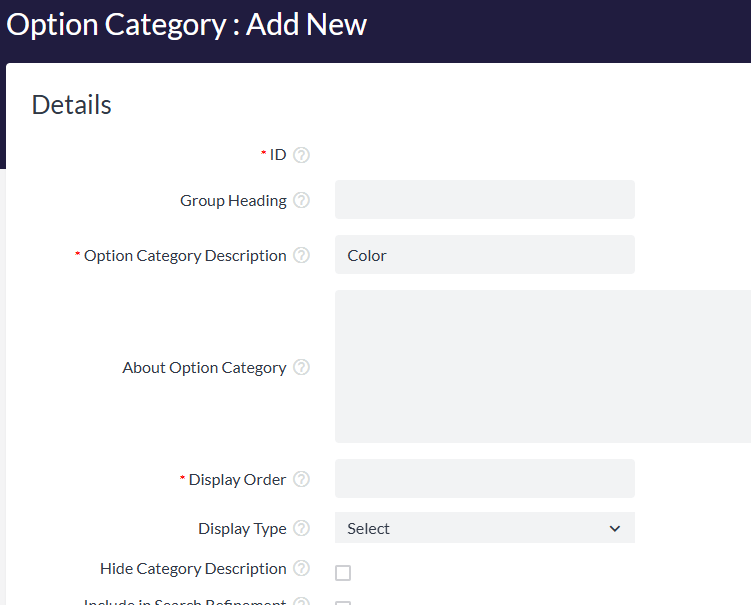Click inside the About Option Category textarea
This screenshot has width=751, height=605.
542,366
